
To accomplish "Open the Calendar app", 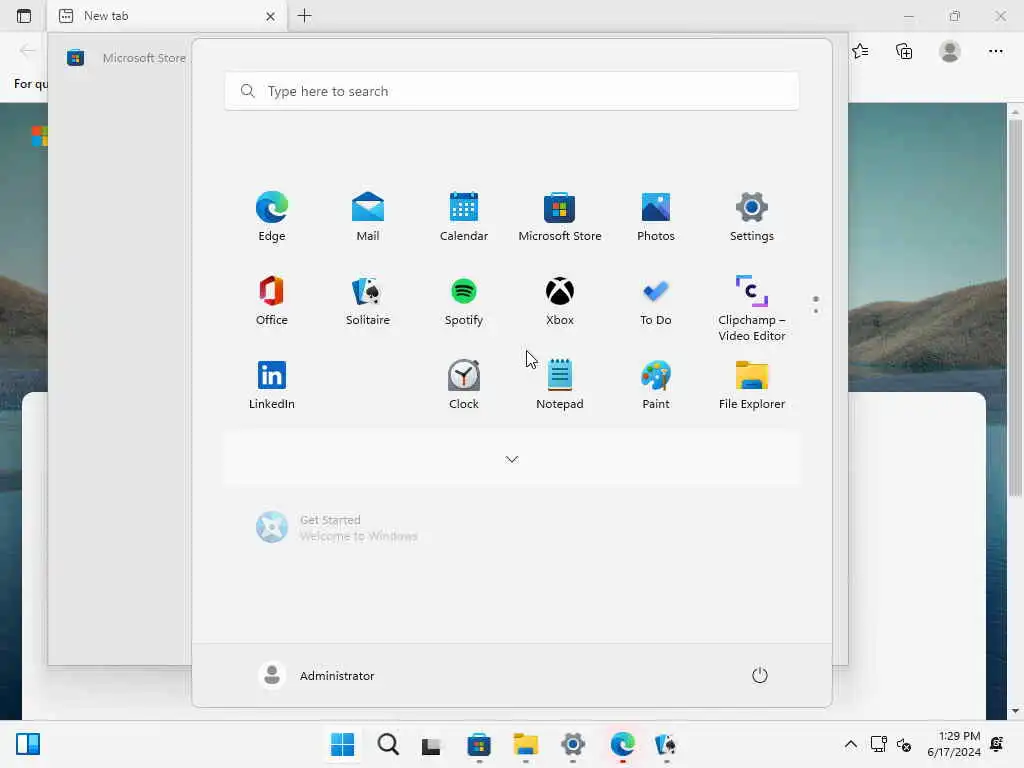I will (x=464, y=216).
